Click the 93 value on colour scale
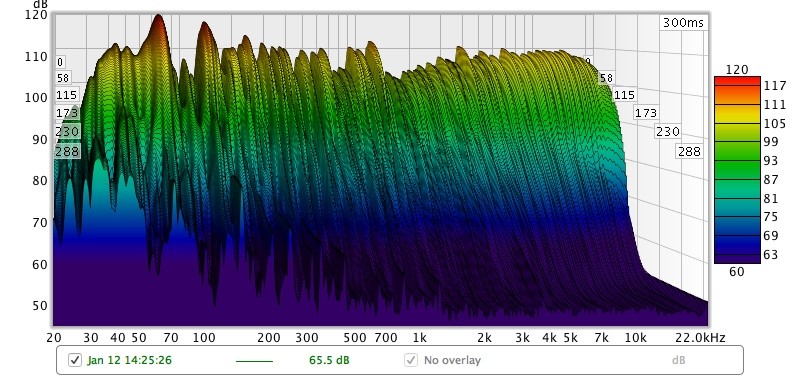This screenshot has height=376, width=800. (771, 161)
